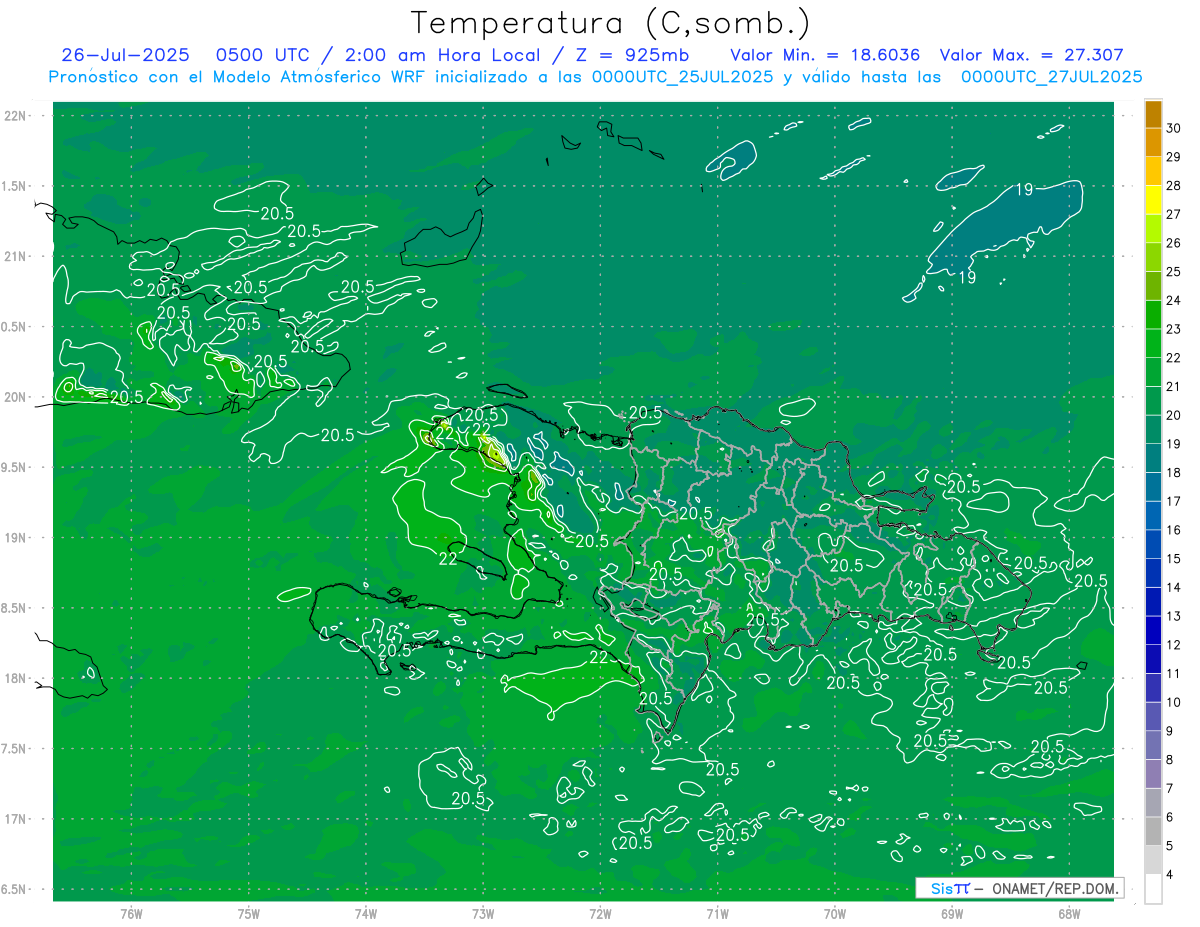
Task: Click the dark orange swatch atop the color scale
Action: 1153,114
